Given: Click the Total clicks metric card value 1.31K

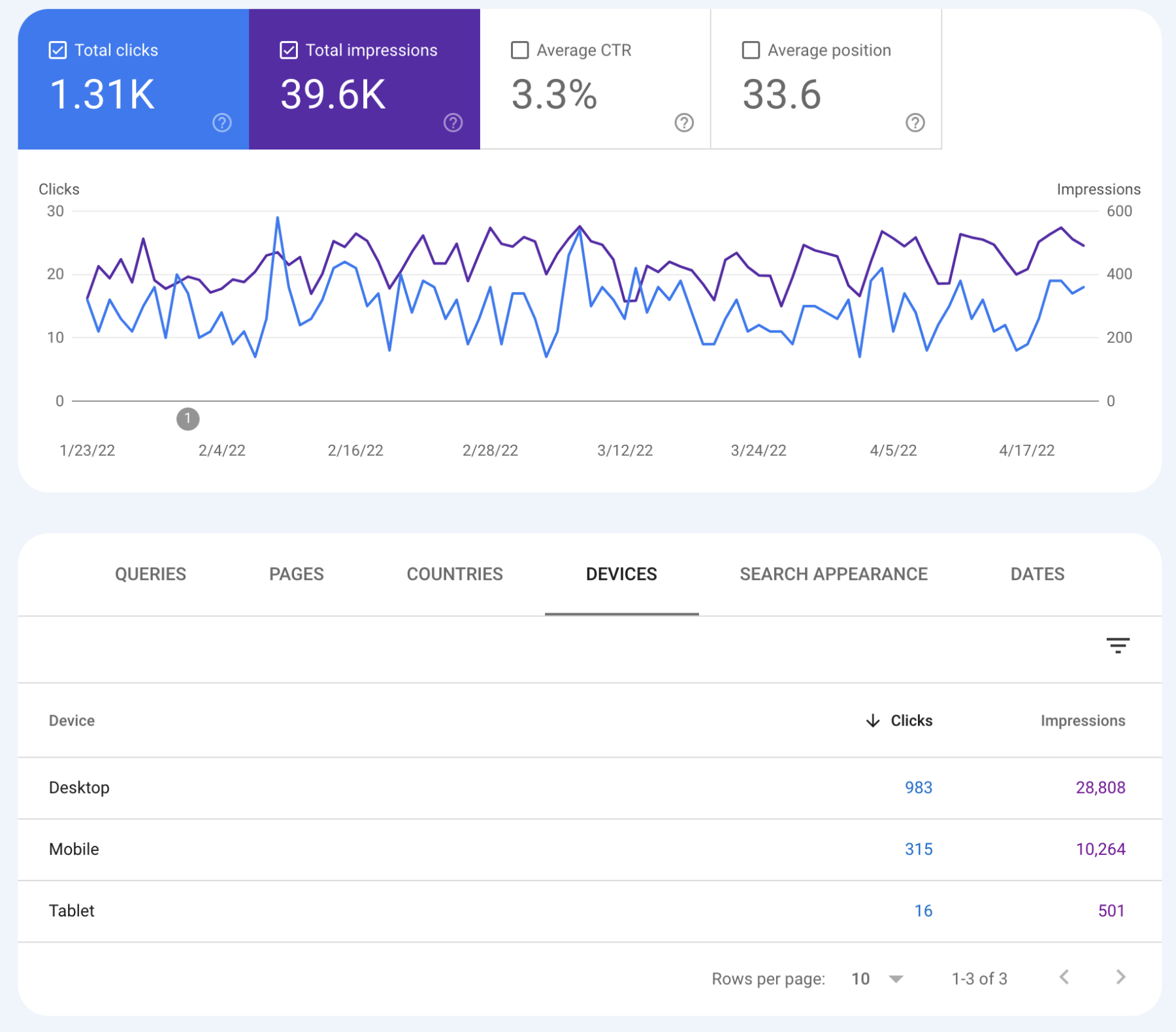Looking at the screenshot, I should (102, 94).
